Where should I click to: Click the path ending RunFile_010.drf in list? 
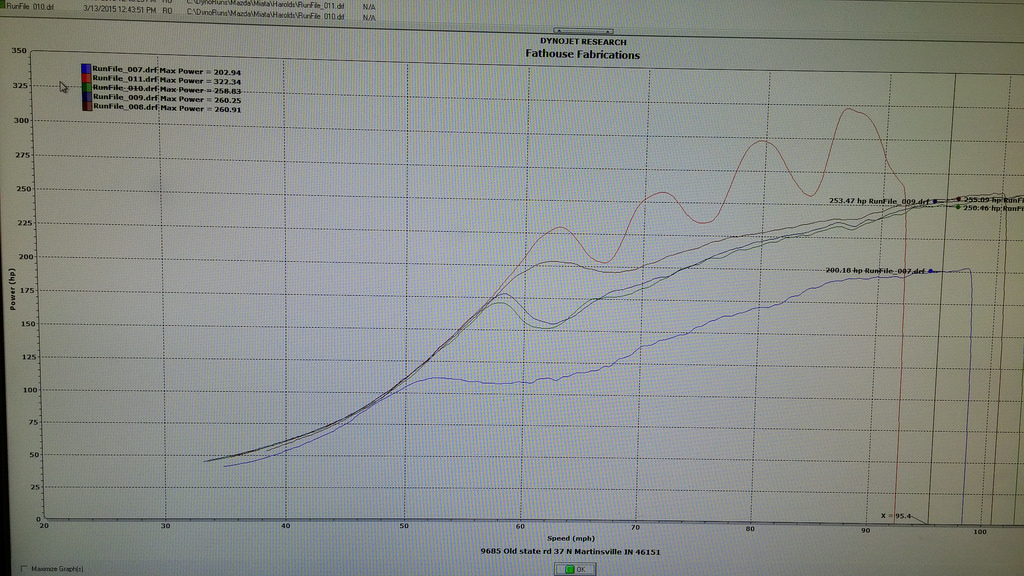pos(265,15)
